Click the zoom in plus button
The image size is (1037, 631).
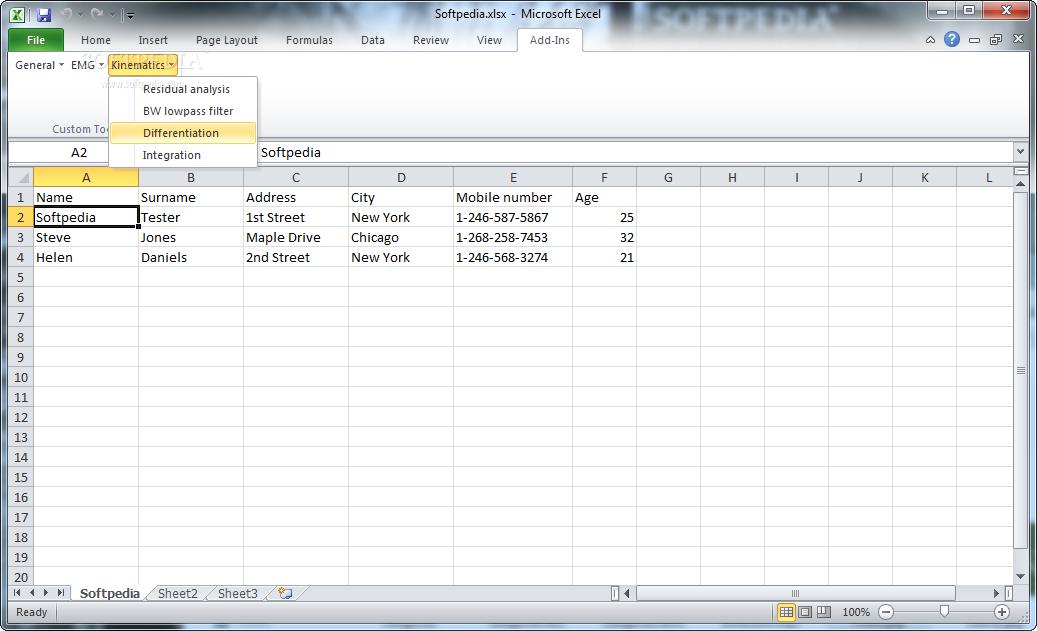(1002, 612)
